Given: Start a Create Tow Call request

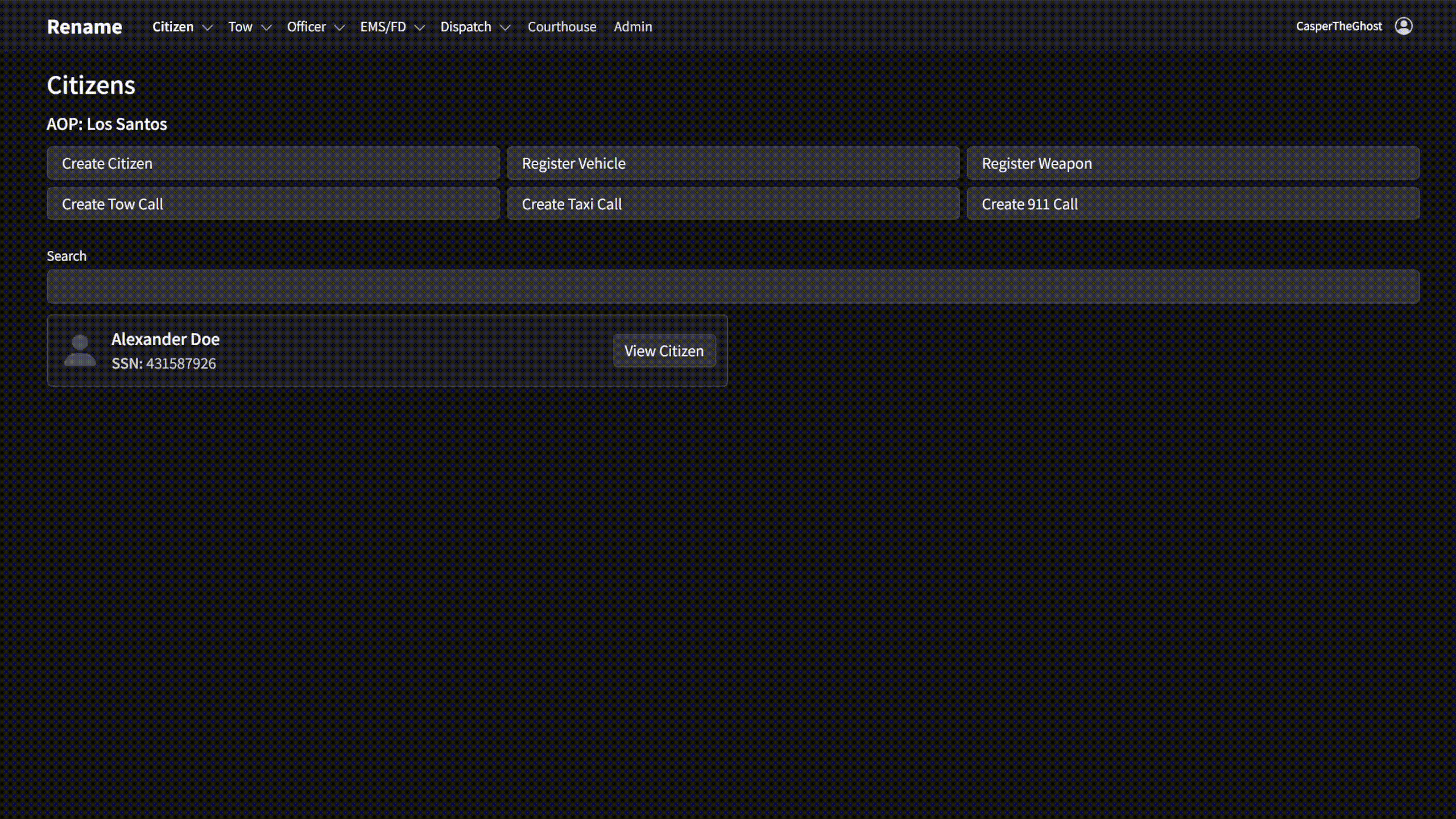Looking at the screenshot, I should click(273, 204).
